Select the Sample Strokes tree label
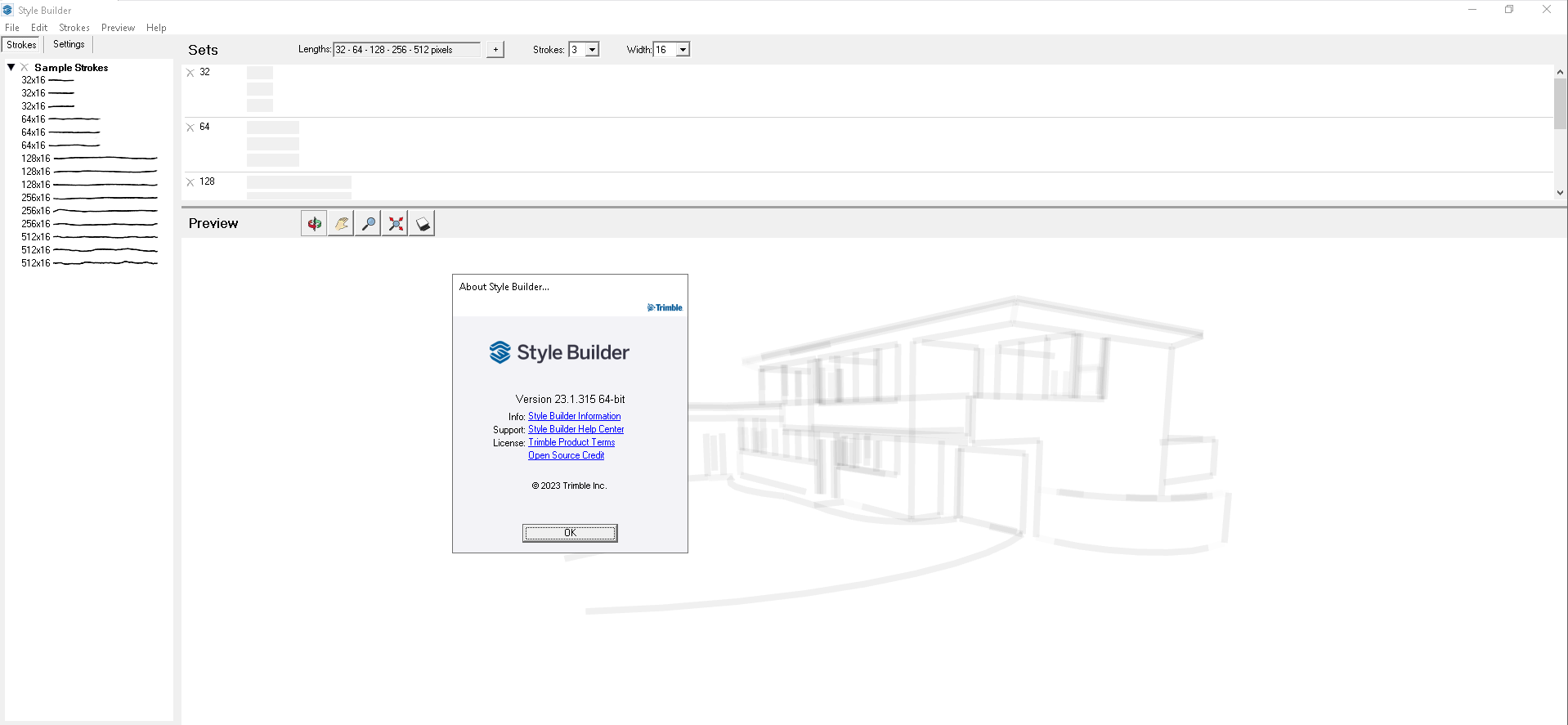The width and height of the screenshot is (1568, 725). click(x=71, y=68)
